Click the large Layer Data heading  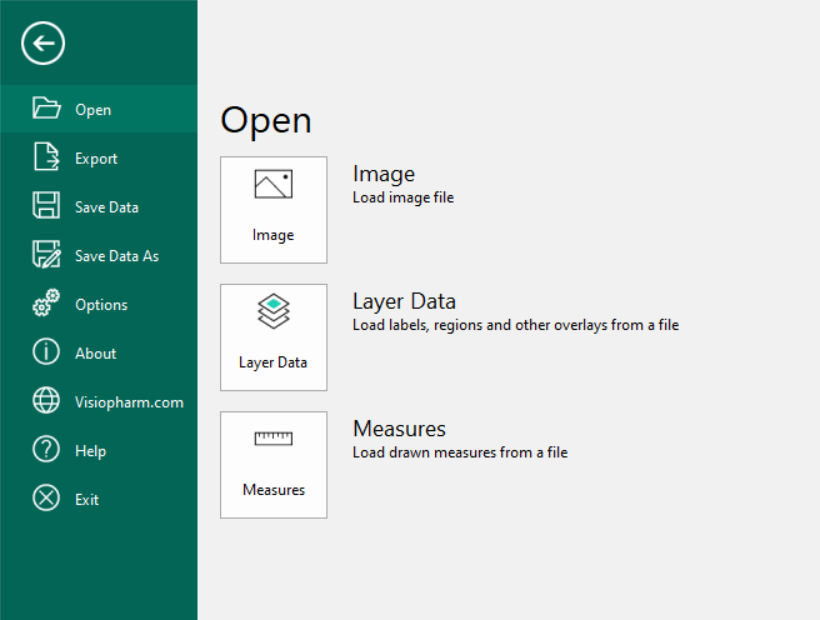(404, 302)
